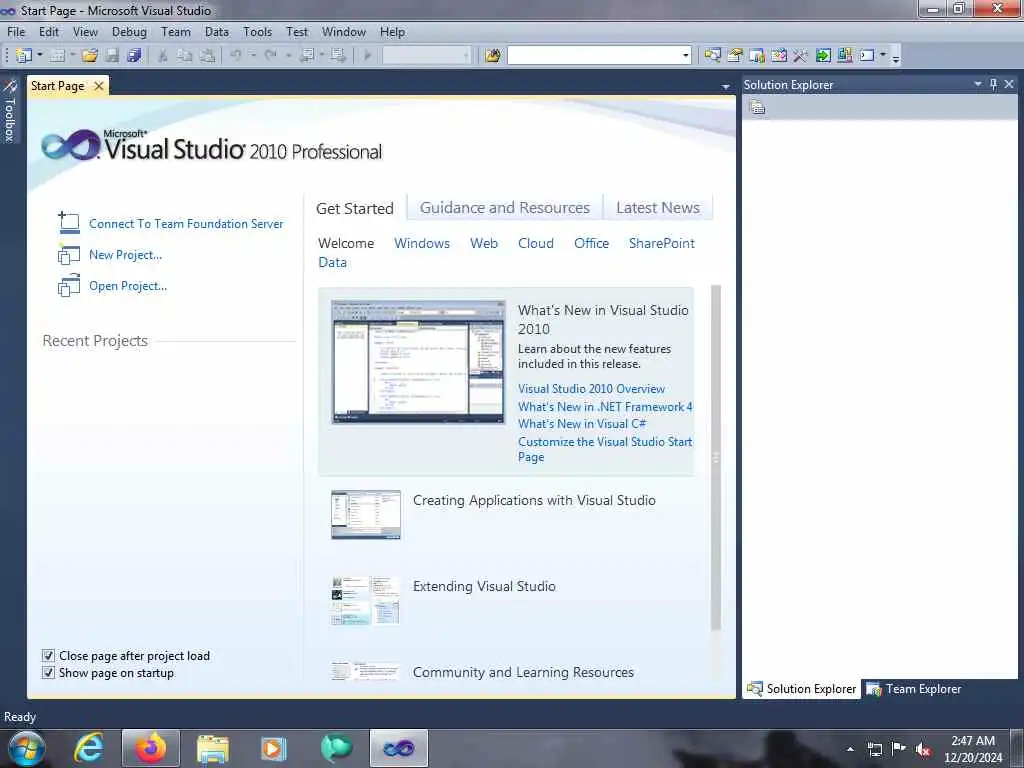Click the Start Debugging play icon

pos(368,56)
